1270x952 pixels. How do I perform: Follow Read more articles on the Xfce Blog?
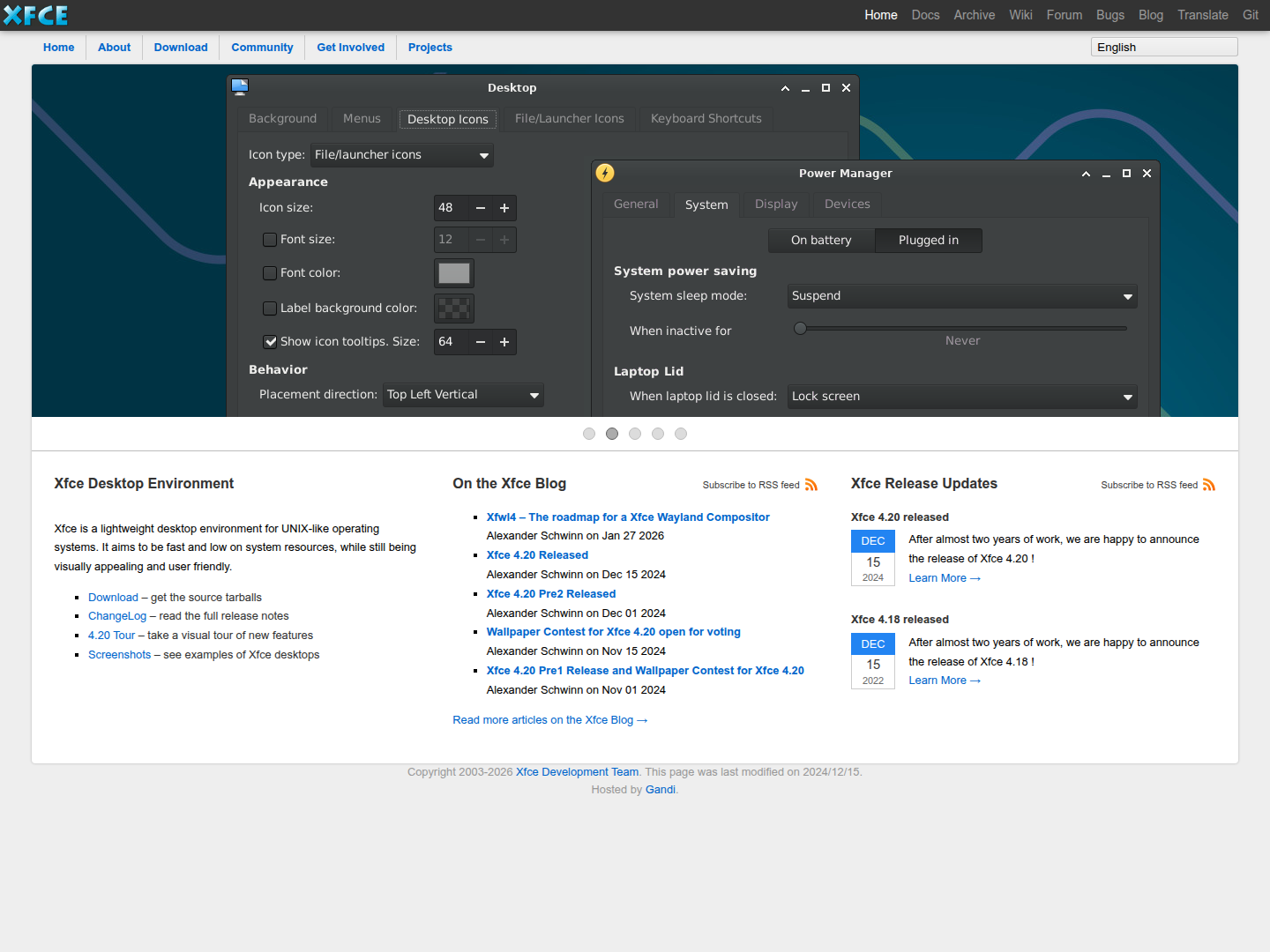[x=550, y=720]
